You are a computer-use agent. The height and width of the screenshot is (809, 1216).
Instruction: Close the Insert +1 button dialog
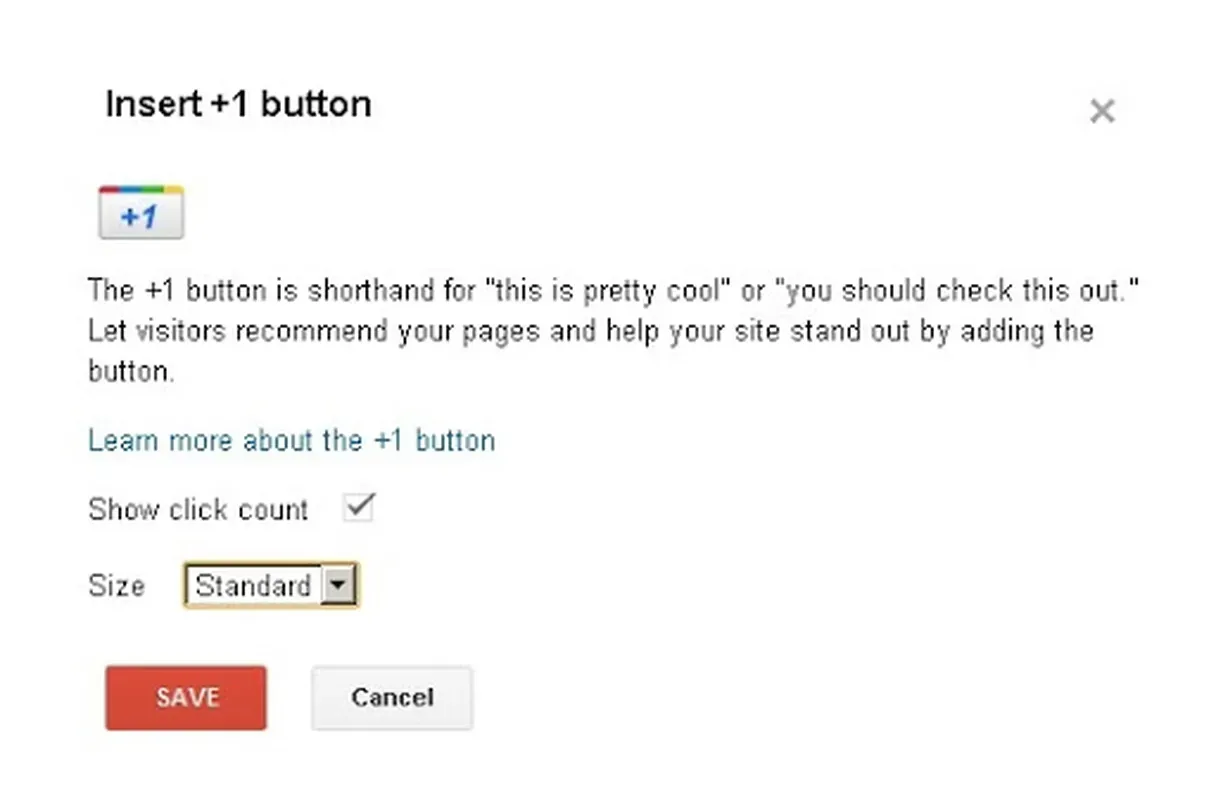[x=1101, y=111]
